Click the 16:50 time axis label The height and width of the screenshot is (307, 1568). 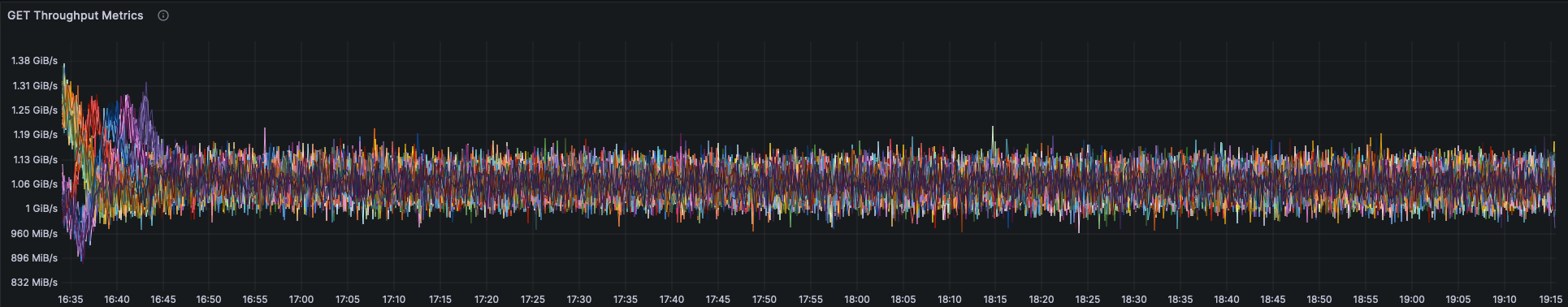pos(209,300)
